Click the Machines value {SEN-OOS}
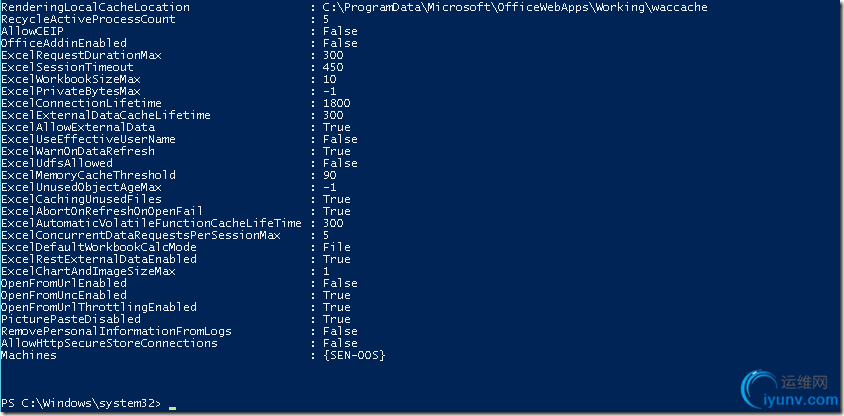Image resolution: width=844 pixels, height=416 pixels. click(354, 355)
